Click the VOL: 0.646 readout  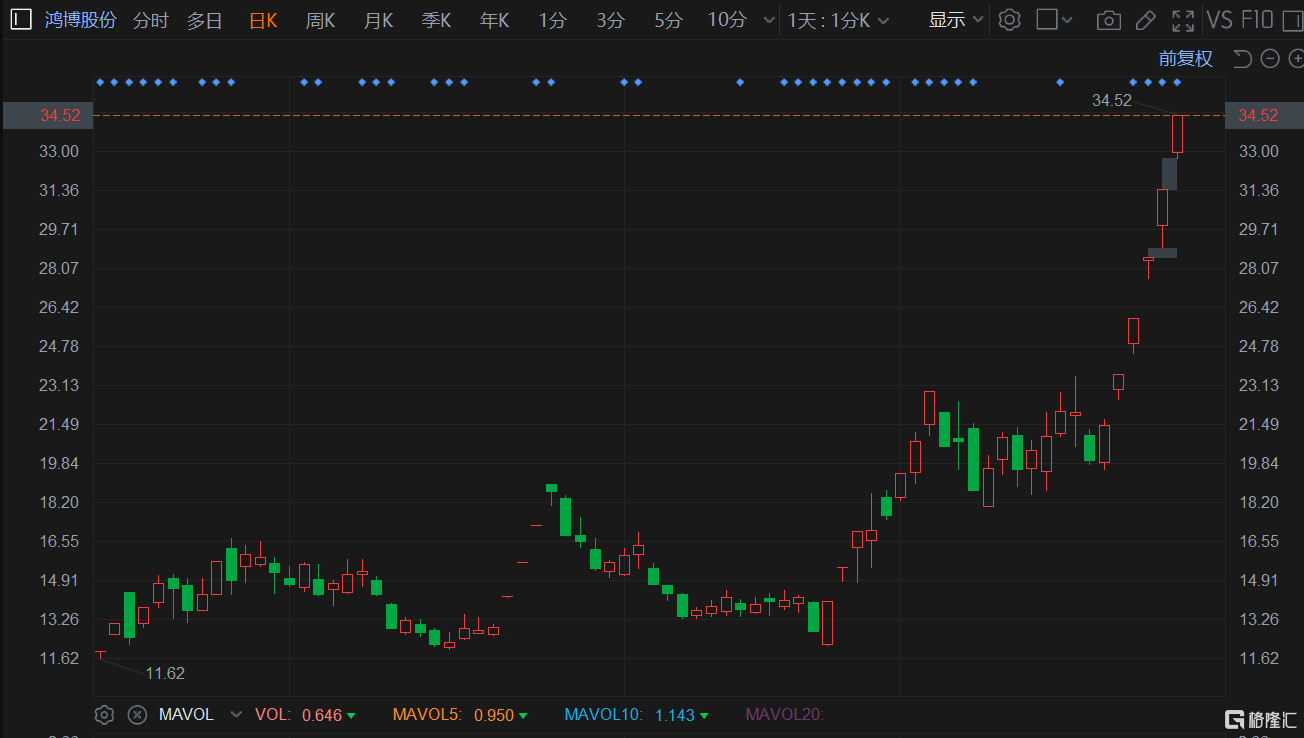[x=305, y=715]
